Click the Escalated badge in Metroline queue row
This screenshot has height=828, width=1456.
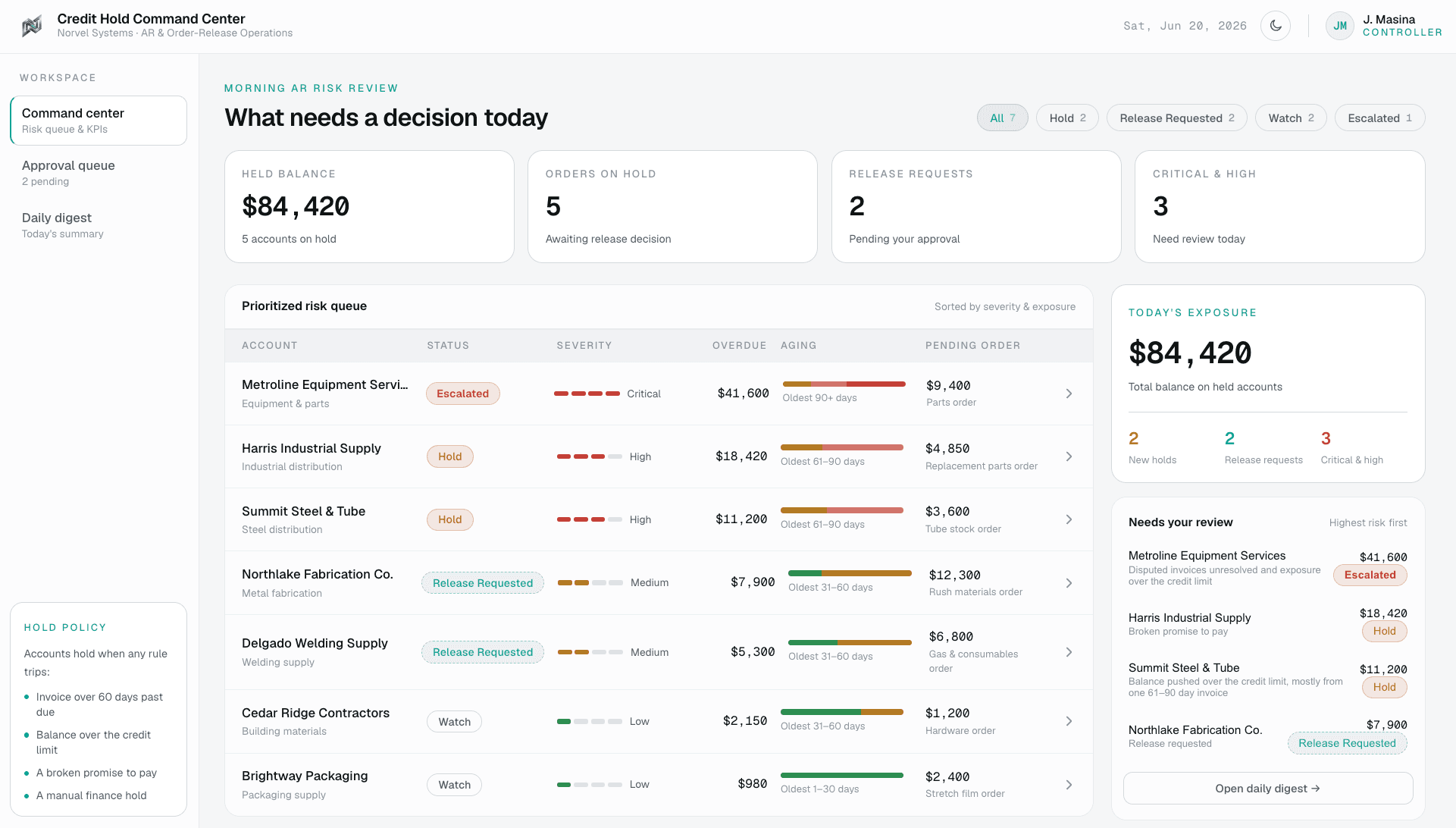click(462, 394)
